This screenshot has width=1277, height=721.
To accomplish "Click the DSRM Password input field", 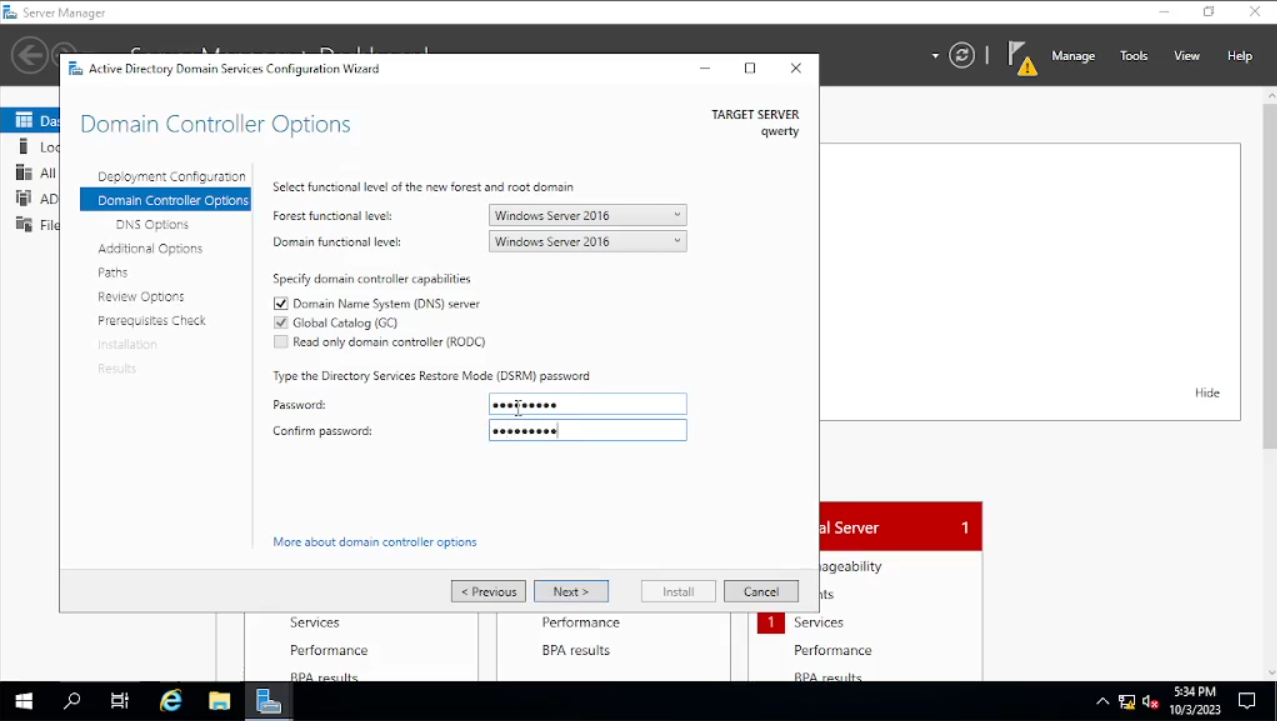I will click(x=587, y=405).
